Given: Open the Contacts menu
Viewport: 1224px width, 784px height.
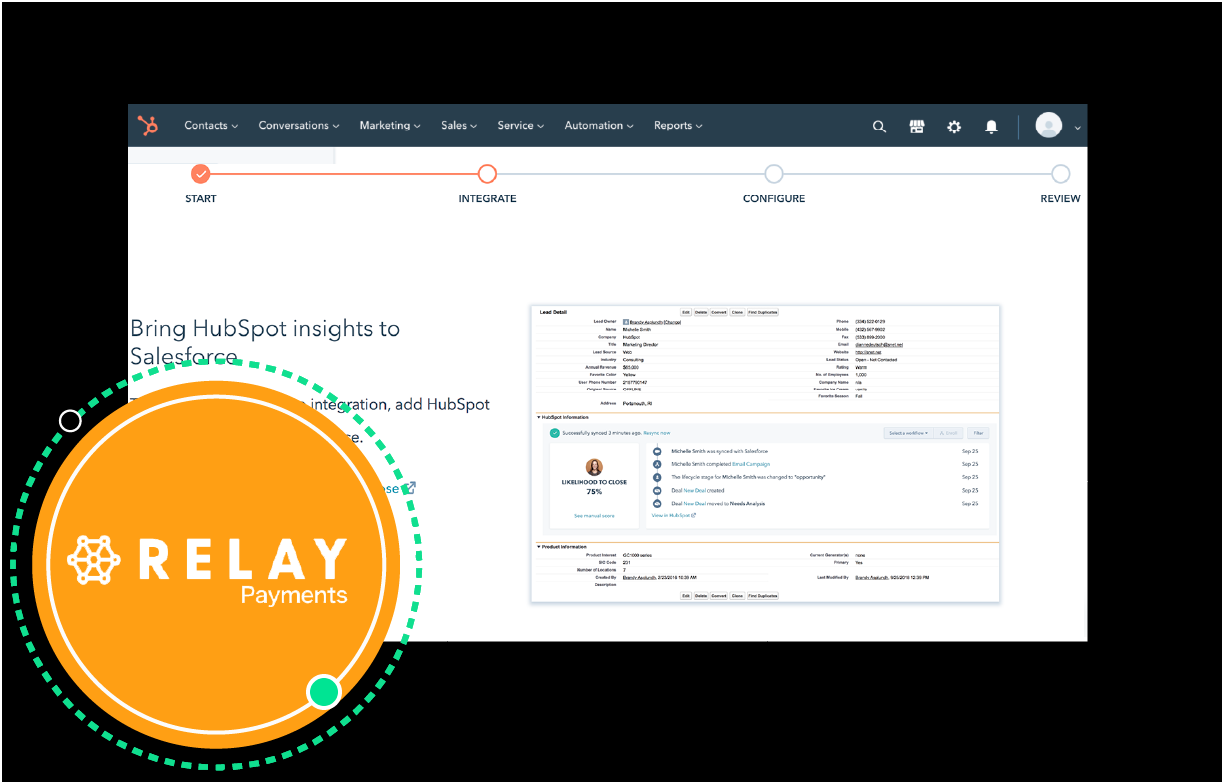Looking at the screenshot, I should click(211, 126).
